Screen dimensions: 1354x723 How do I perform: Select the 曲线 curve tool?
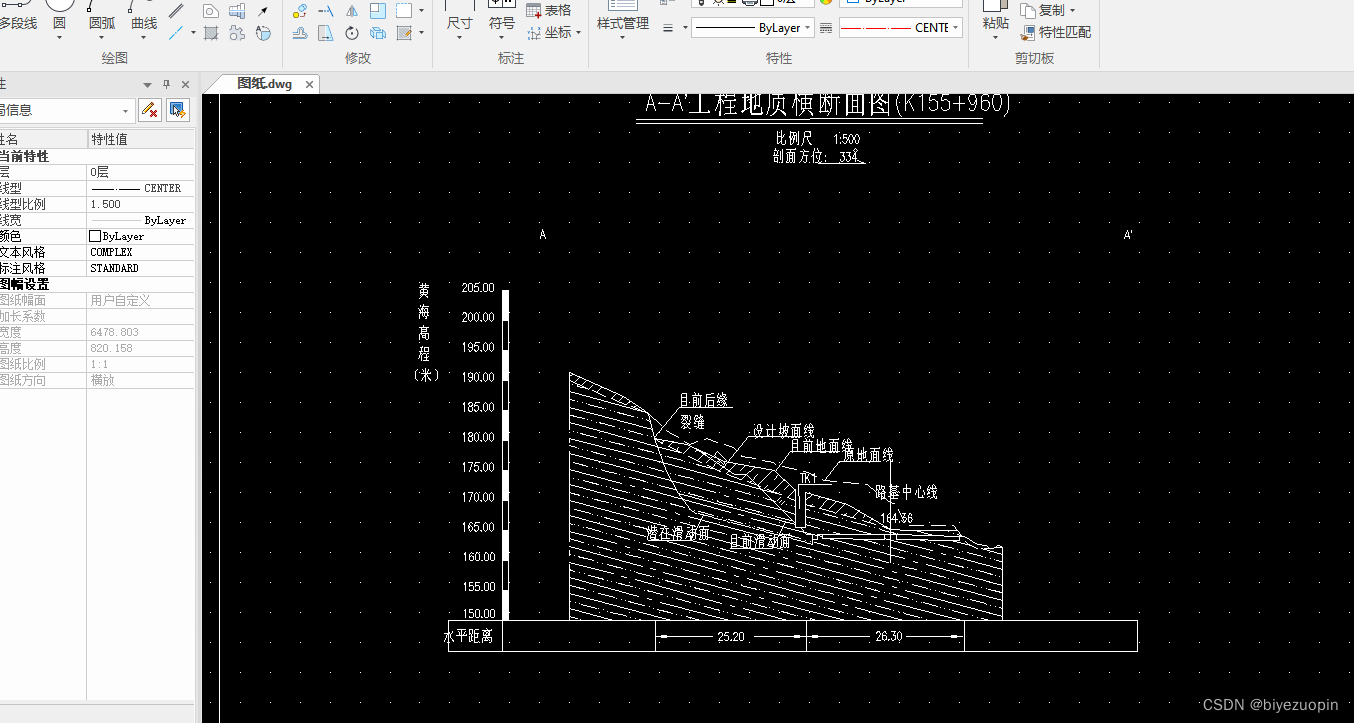coord(144,16)
